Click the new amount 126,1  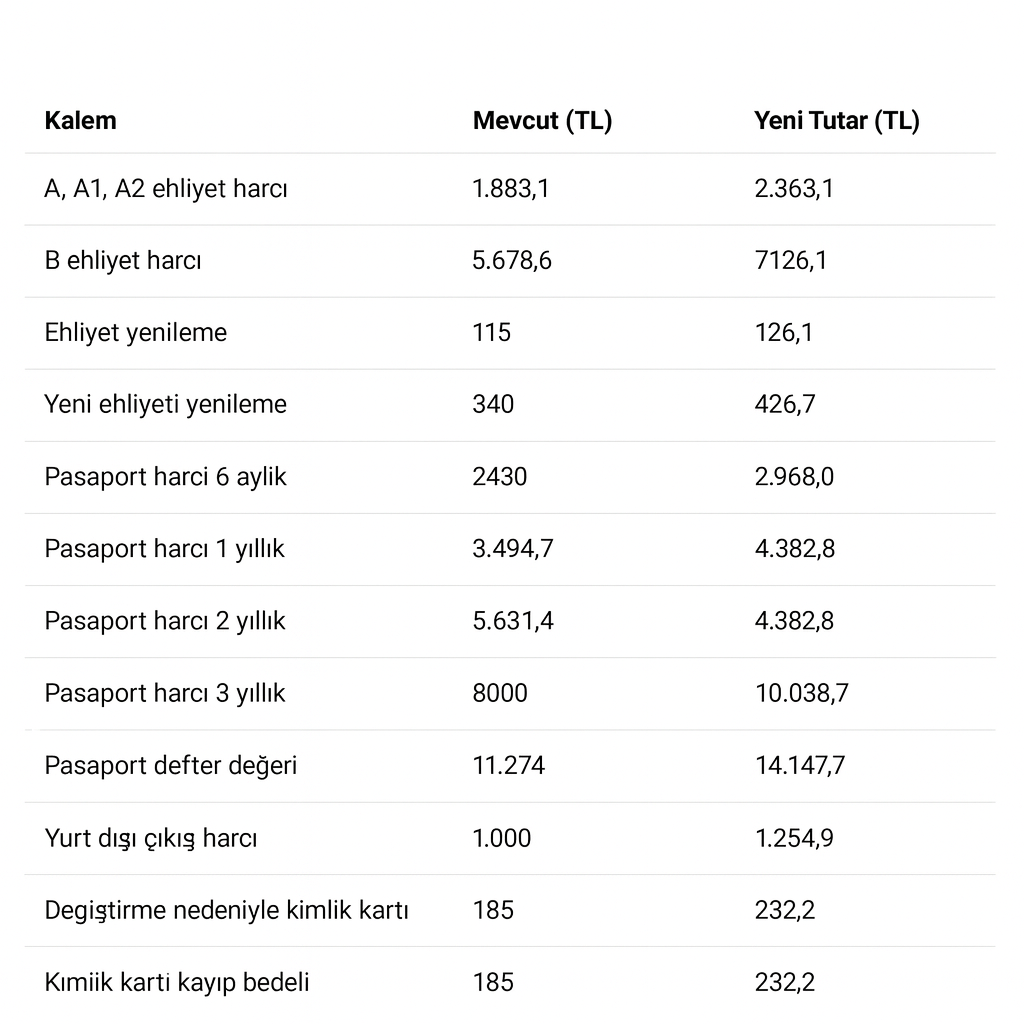tap(784, 333)
